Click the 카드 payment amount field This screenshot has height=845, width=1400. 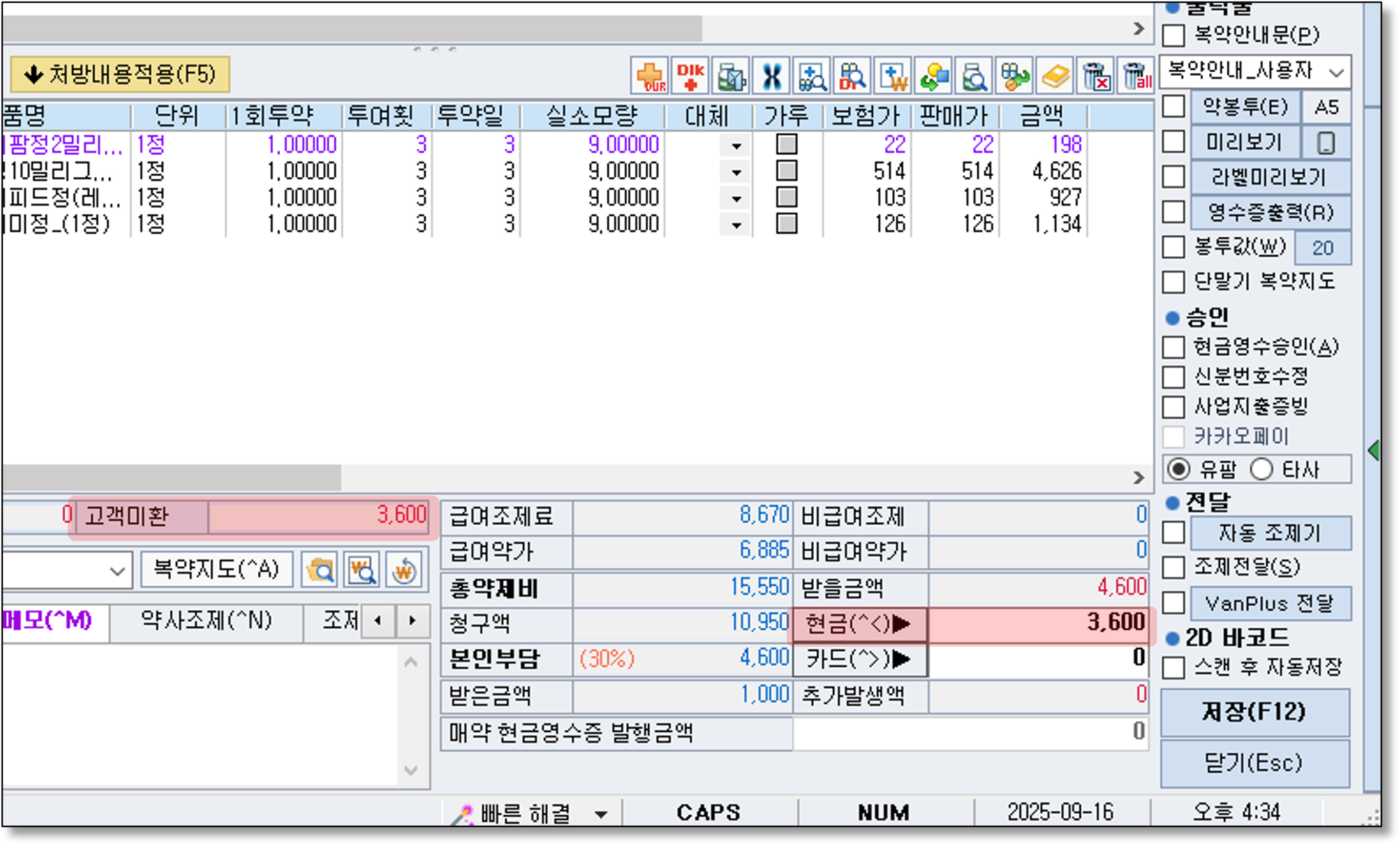(1039, 658)
